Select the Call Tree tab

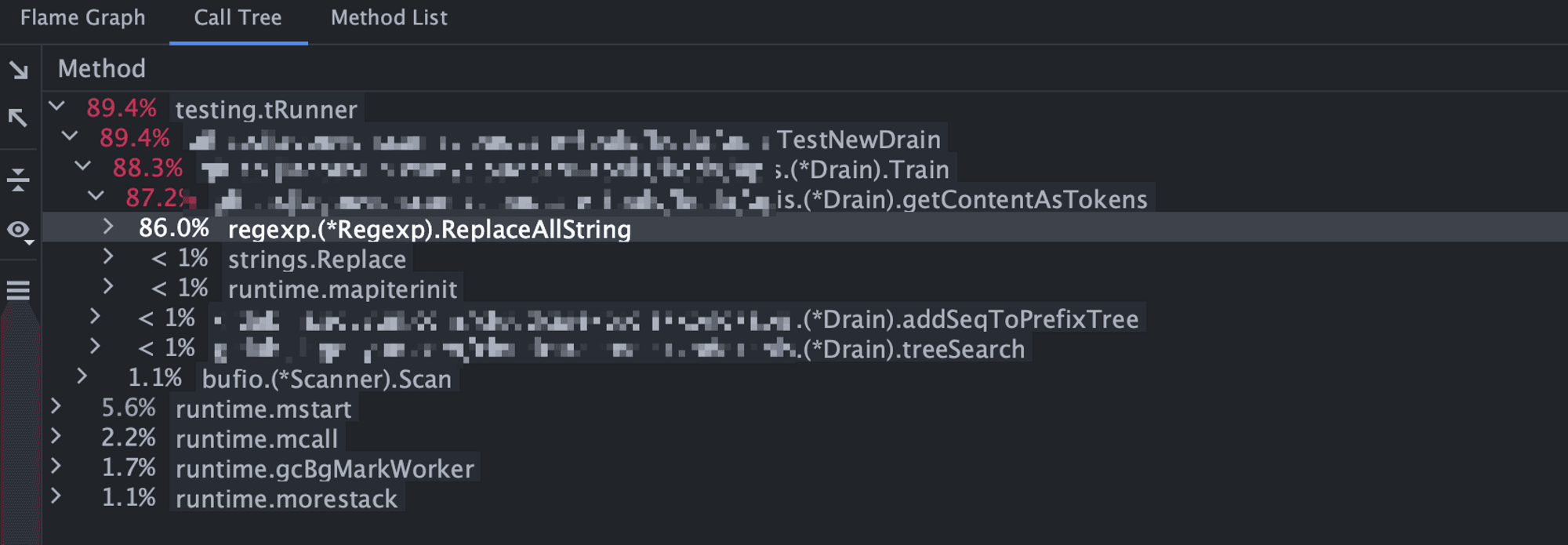click(238, 18)
